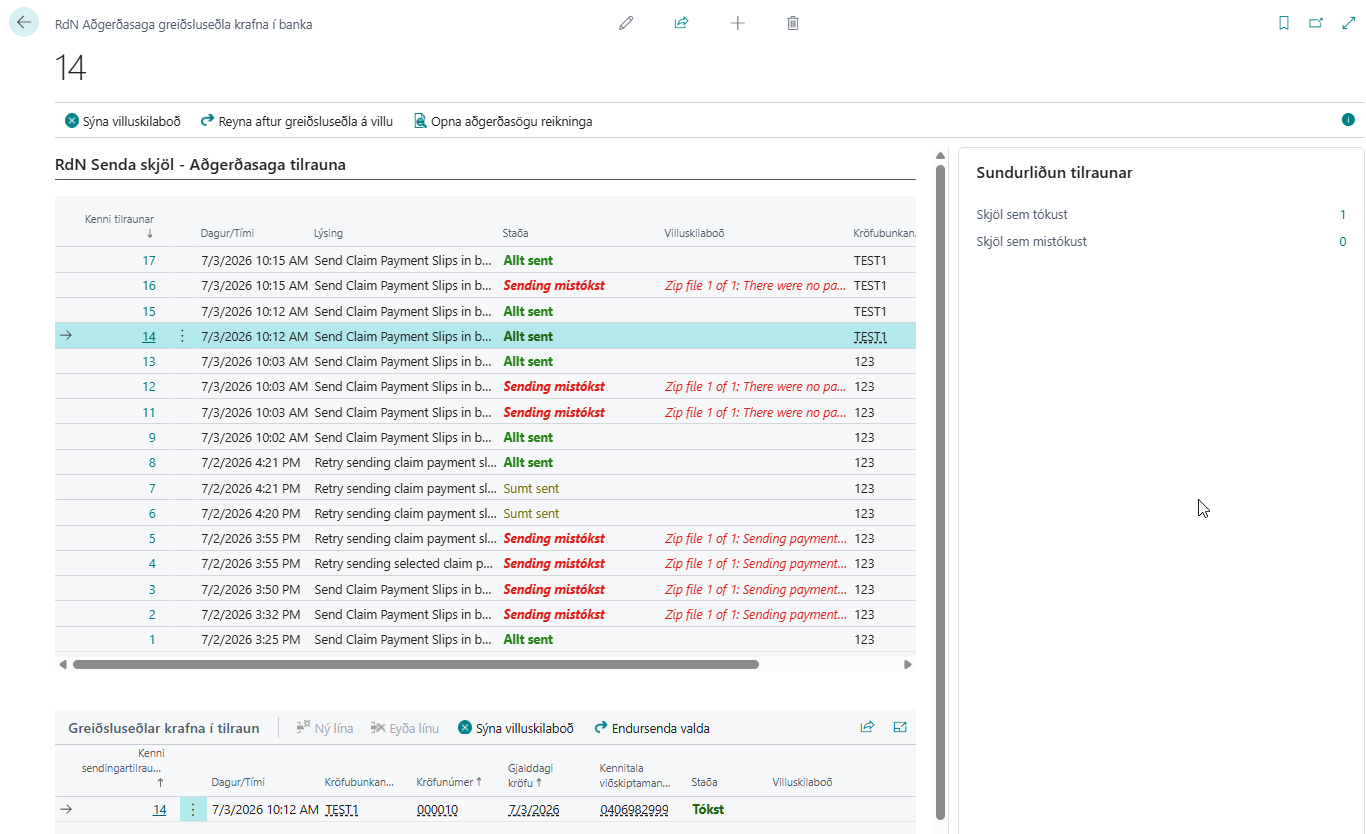
Task: Expand Greiðsluseðlar subpage to full screen
Action: [900, 727]
